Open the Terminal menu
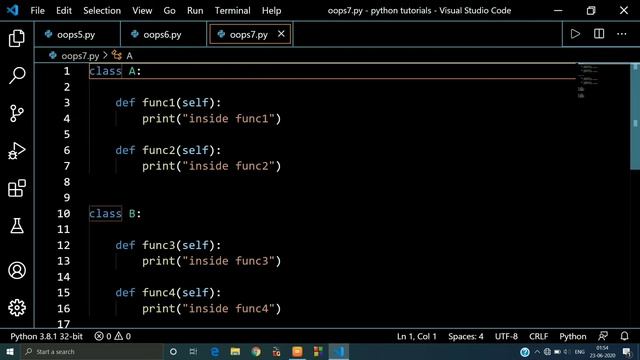The height and width of the screenshot is (360, 640). (233, 11)
